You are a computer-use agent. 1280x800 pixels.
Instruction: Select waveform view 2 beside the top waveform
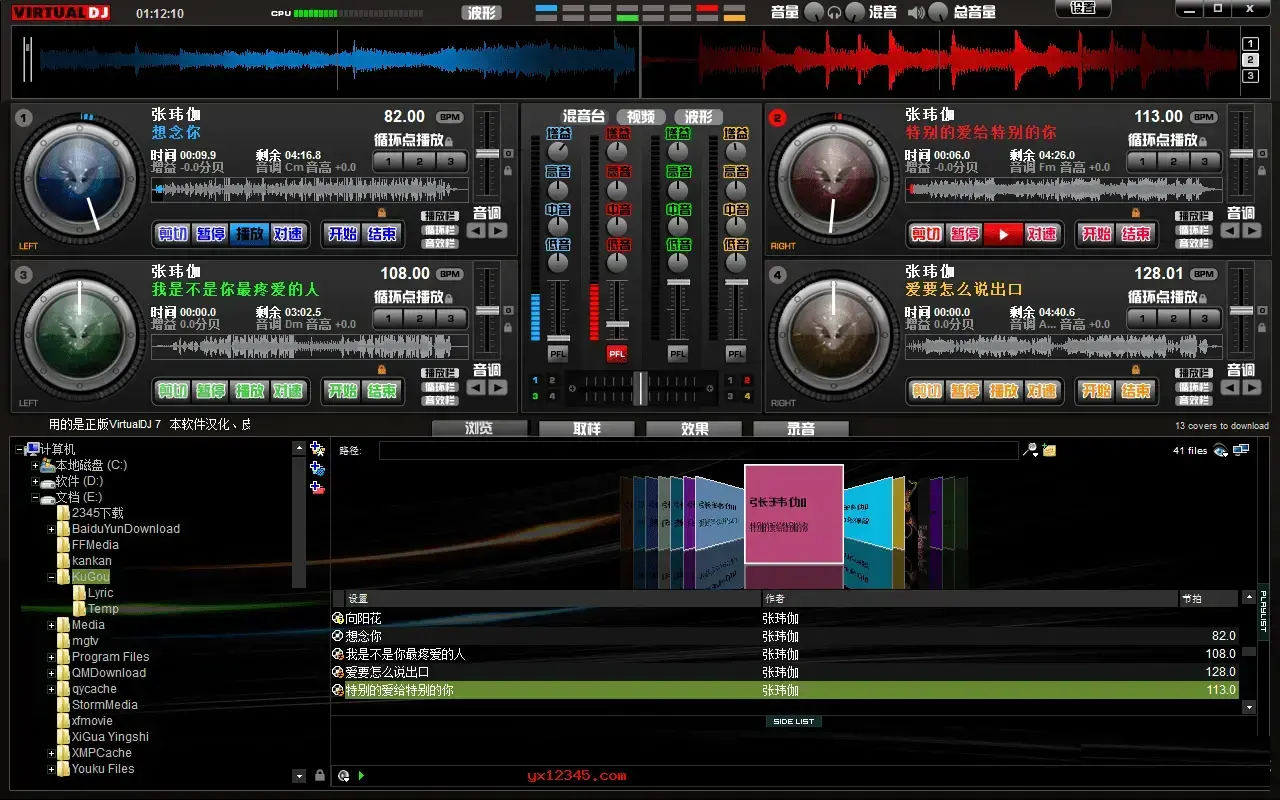click(x=1250, y=60)
